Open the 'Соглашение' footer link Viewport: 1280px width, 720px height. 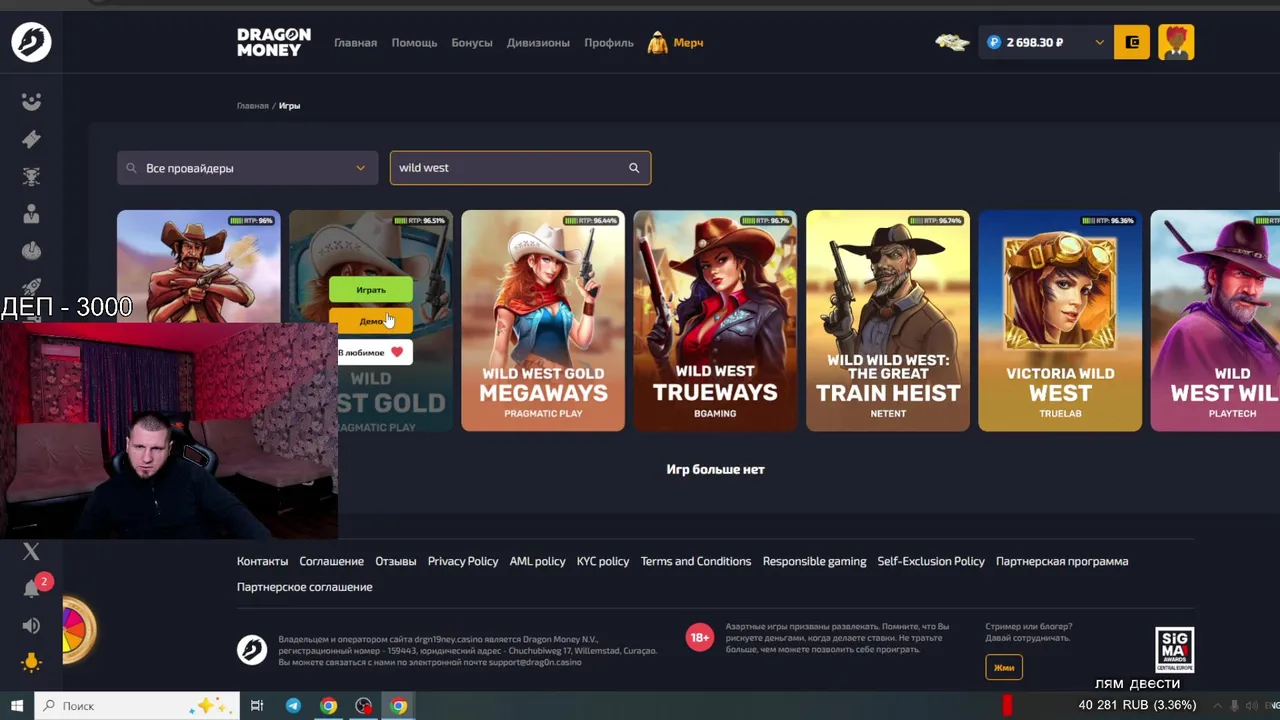pyautogui.click(x=331, y=561)
